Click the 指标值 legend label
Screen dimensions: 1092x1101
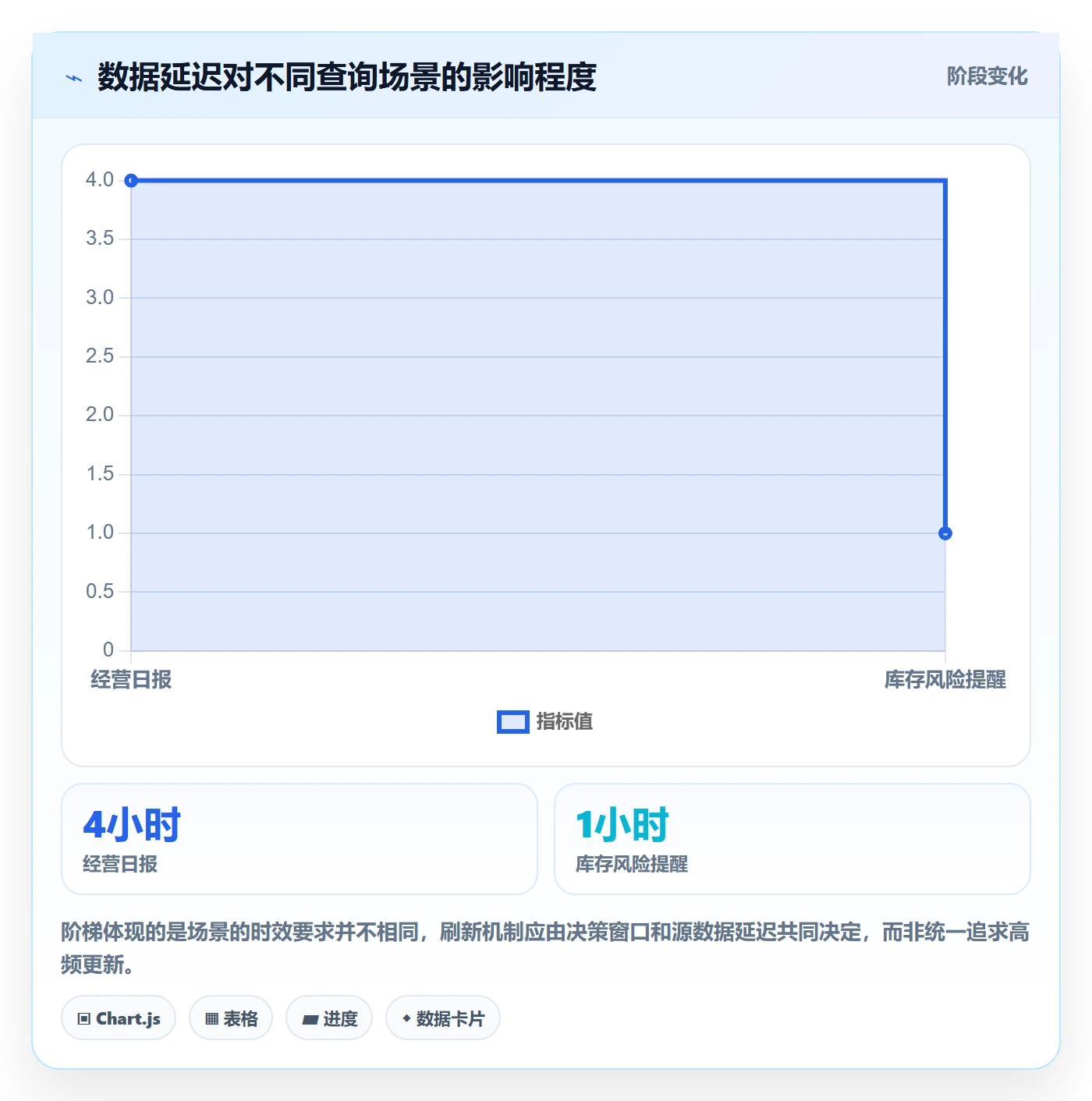pyautogui.click(x=565, y=722)
